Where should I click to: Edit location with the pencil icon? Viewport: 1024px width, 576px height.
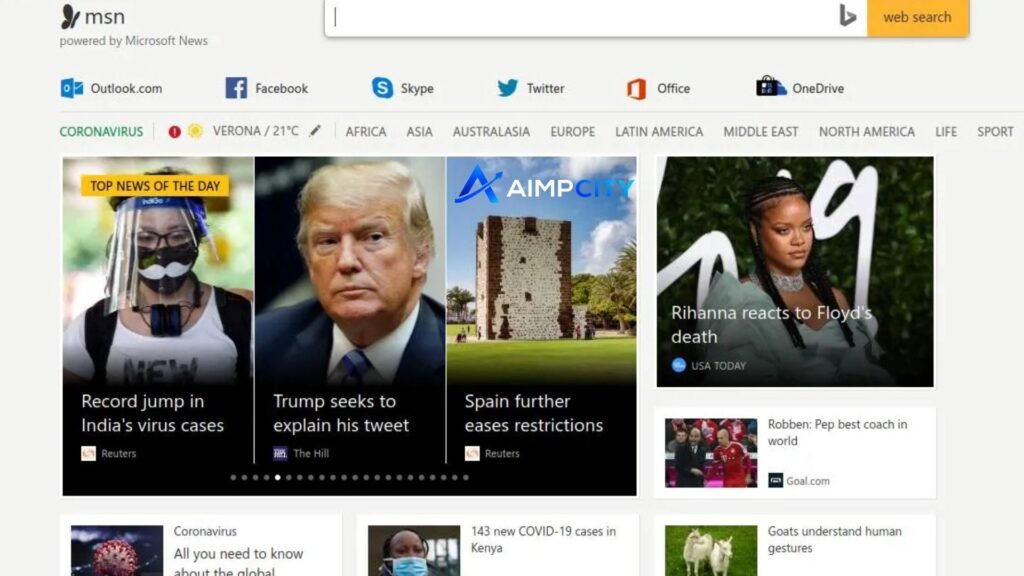315,131
